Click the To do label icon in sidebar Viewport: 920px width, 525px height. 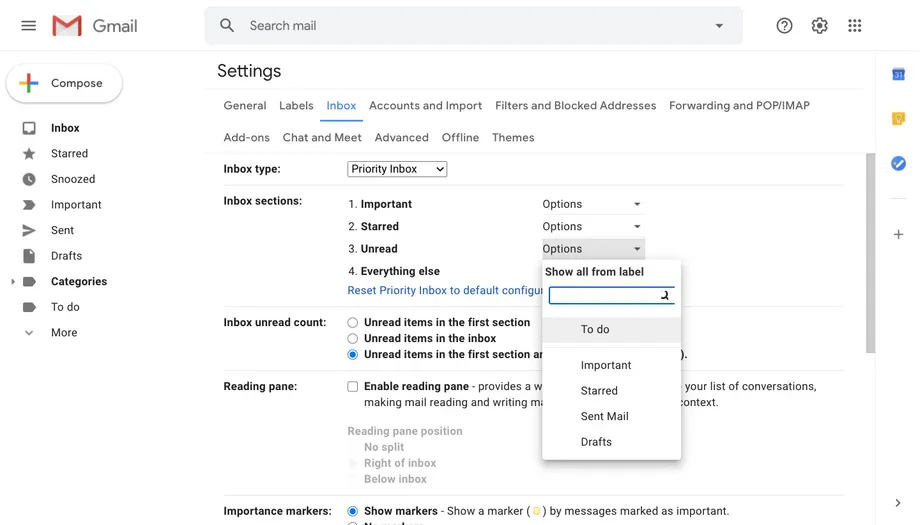pyautogui.click(x=29, y=307)
